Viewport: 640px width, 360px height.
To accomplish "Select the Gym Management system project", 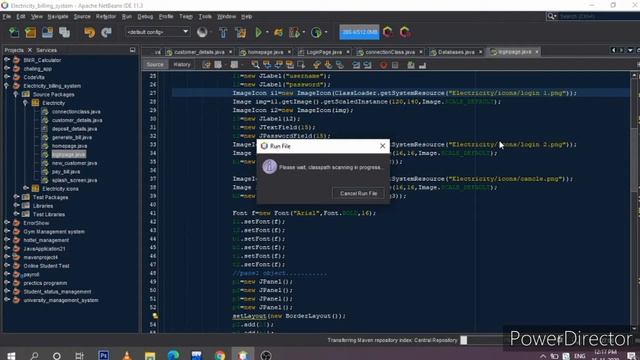I will (x=54, y=231).
